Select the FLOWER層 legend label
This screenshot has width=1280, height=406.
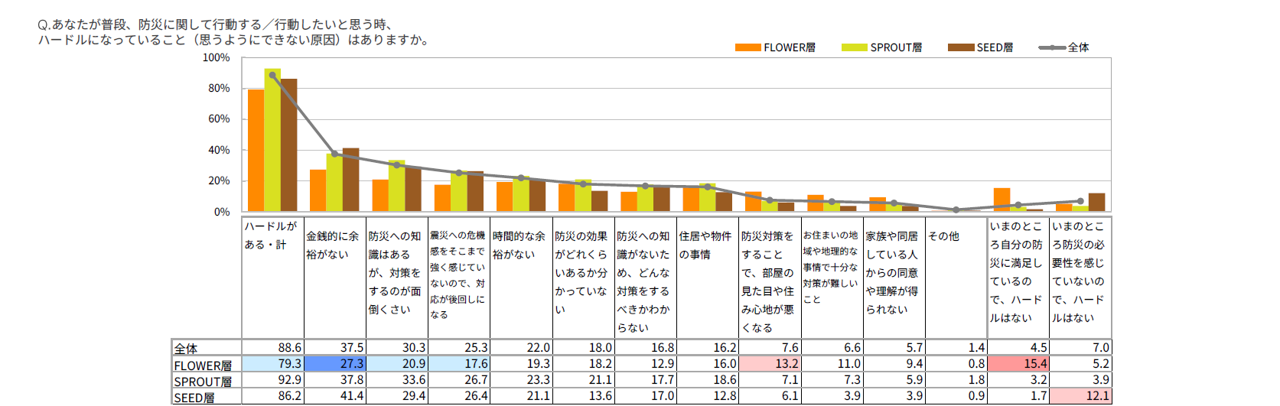(789, 47)
